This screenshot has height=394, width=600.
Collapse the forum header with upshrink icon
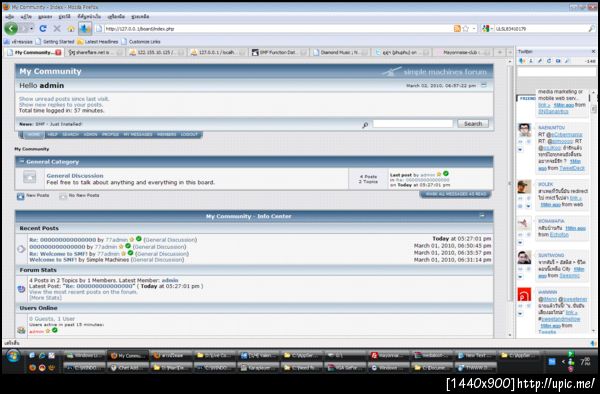pos(484,85)
